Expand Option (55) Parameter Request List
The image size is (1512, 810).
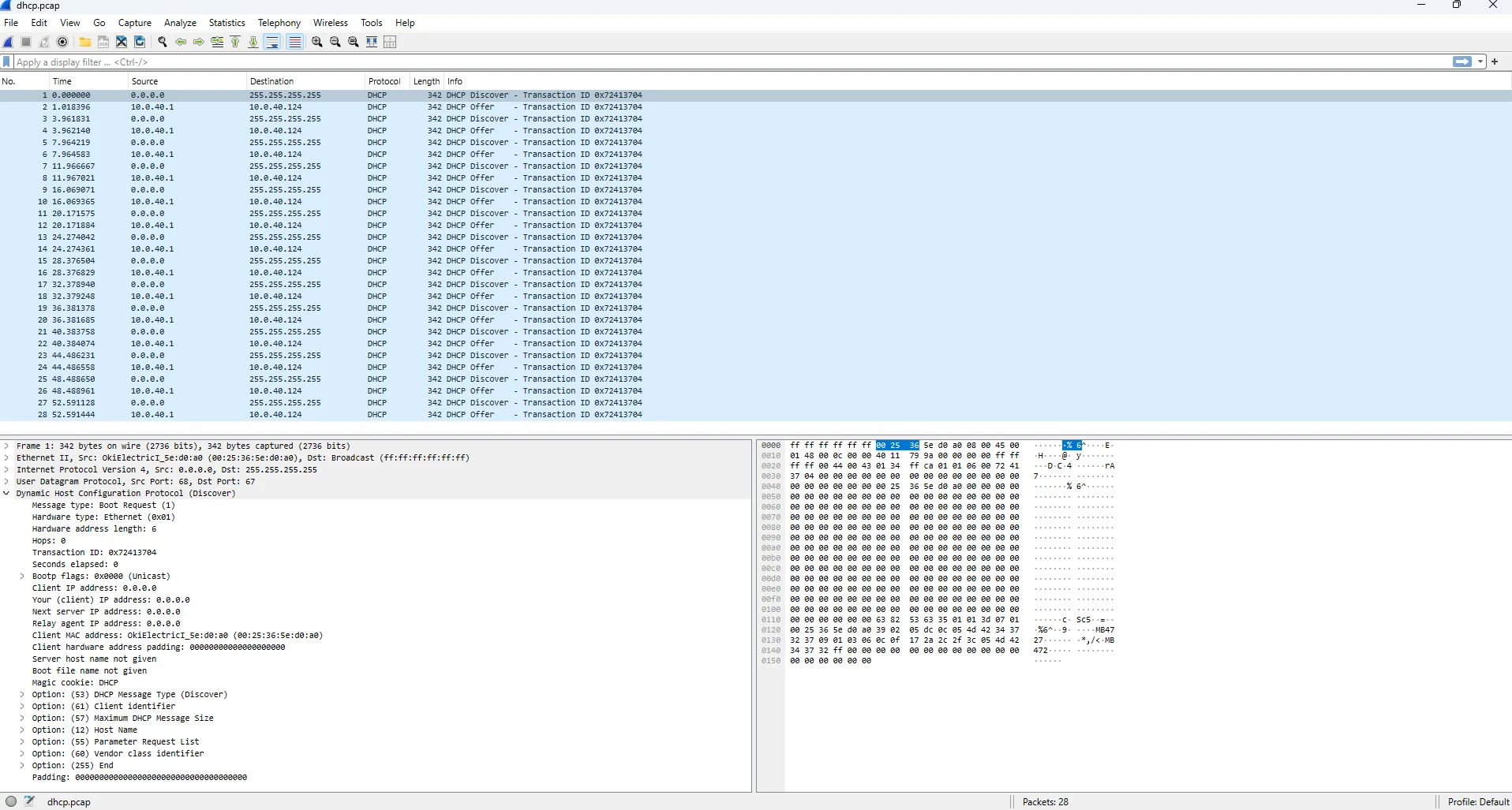click(x=22, y=741)
